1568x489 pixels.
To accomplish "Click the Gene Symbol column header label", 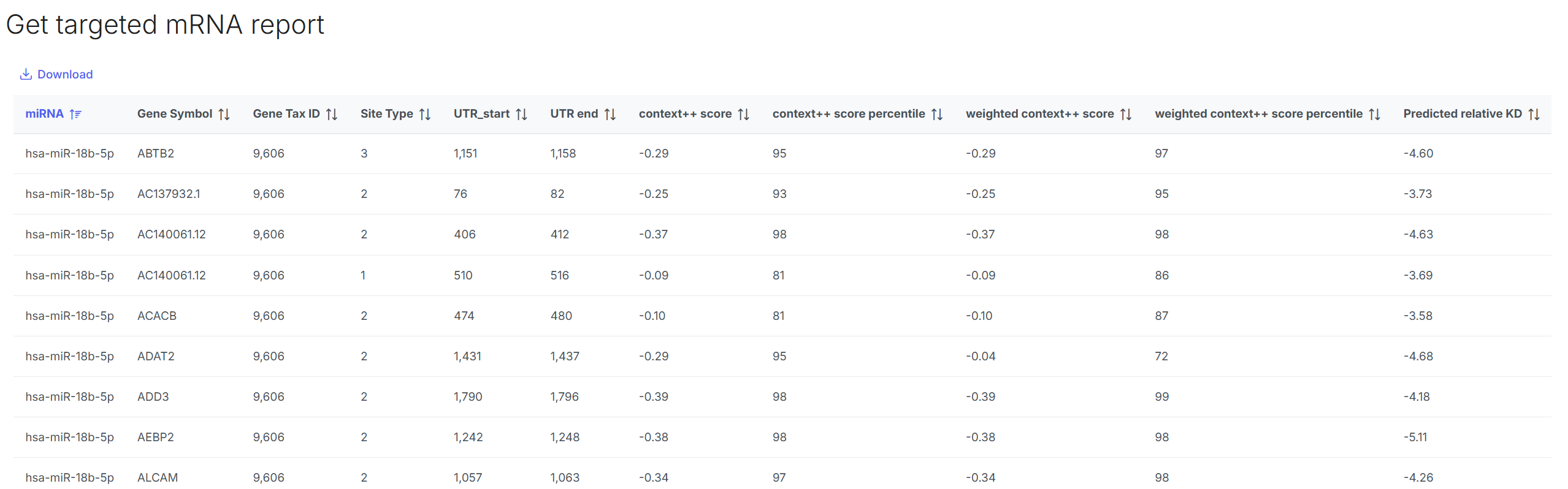I will click(x=175, y=114).
